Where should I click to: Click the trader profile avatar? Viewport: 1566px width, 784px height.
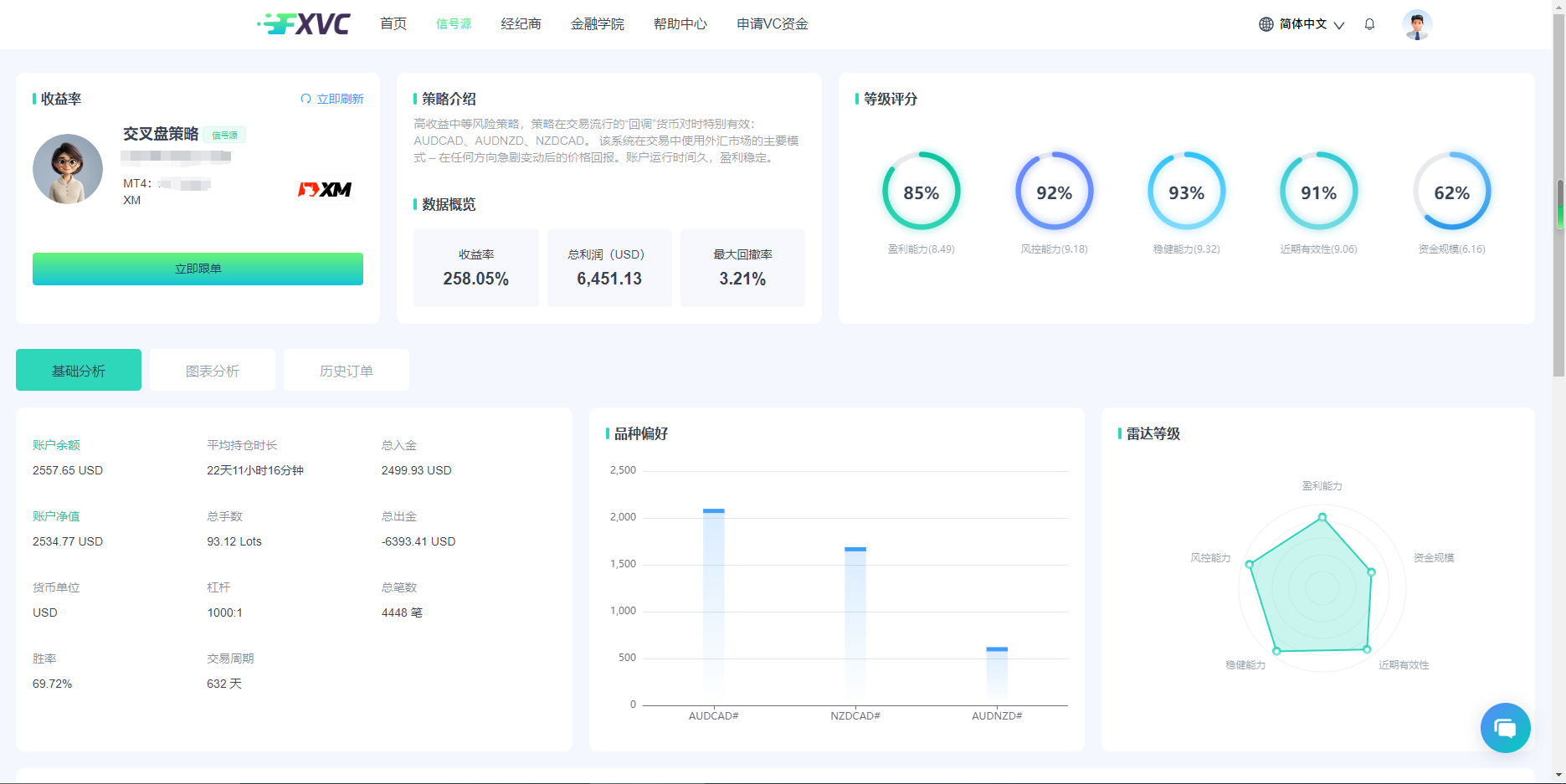[x=68, y=169]
